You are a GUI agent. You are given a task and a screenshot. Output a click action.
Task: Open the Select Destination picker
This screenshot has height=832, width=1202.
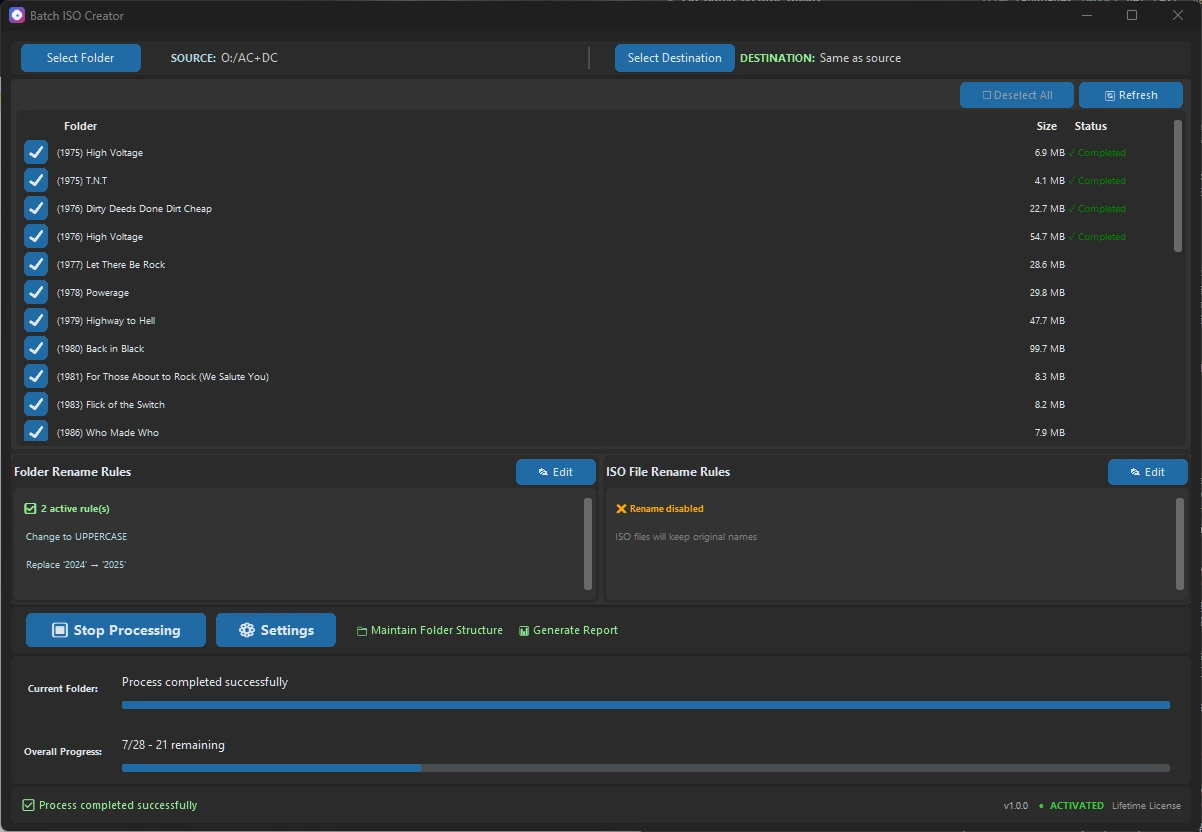click(674, 57)
